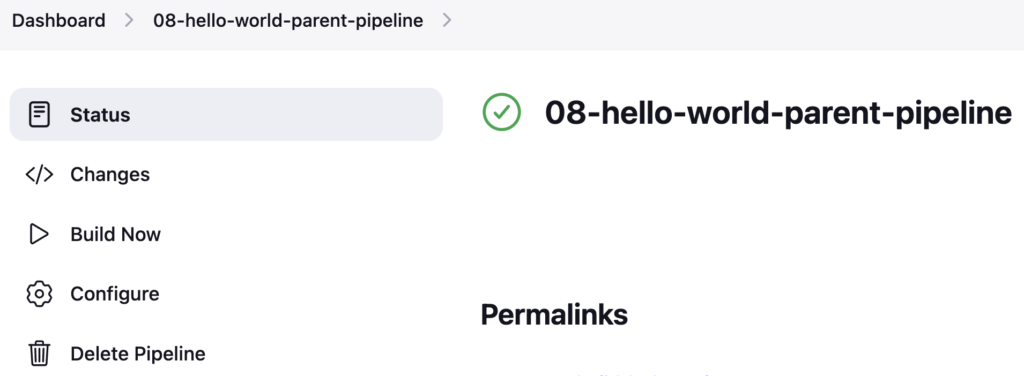
Task: Click the Configure gear icon
Action: [39, 294]
